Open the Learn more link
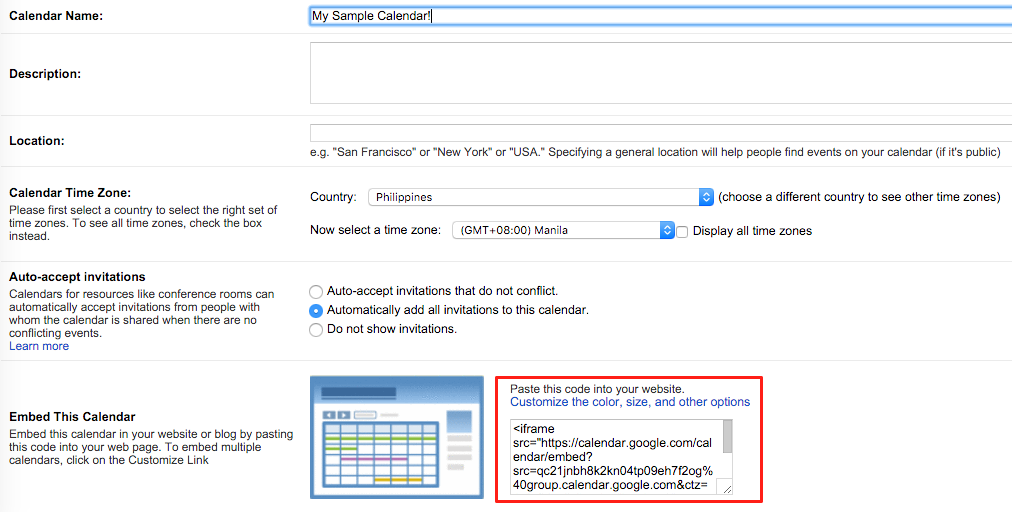1012x512 pixels. point(39,346)
